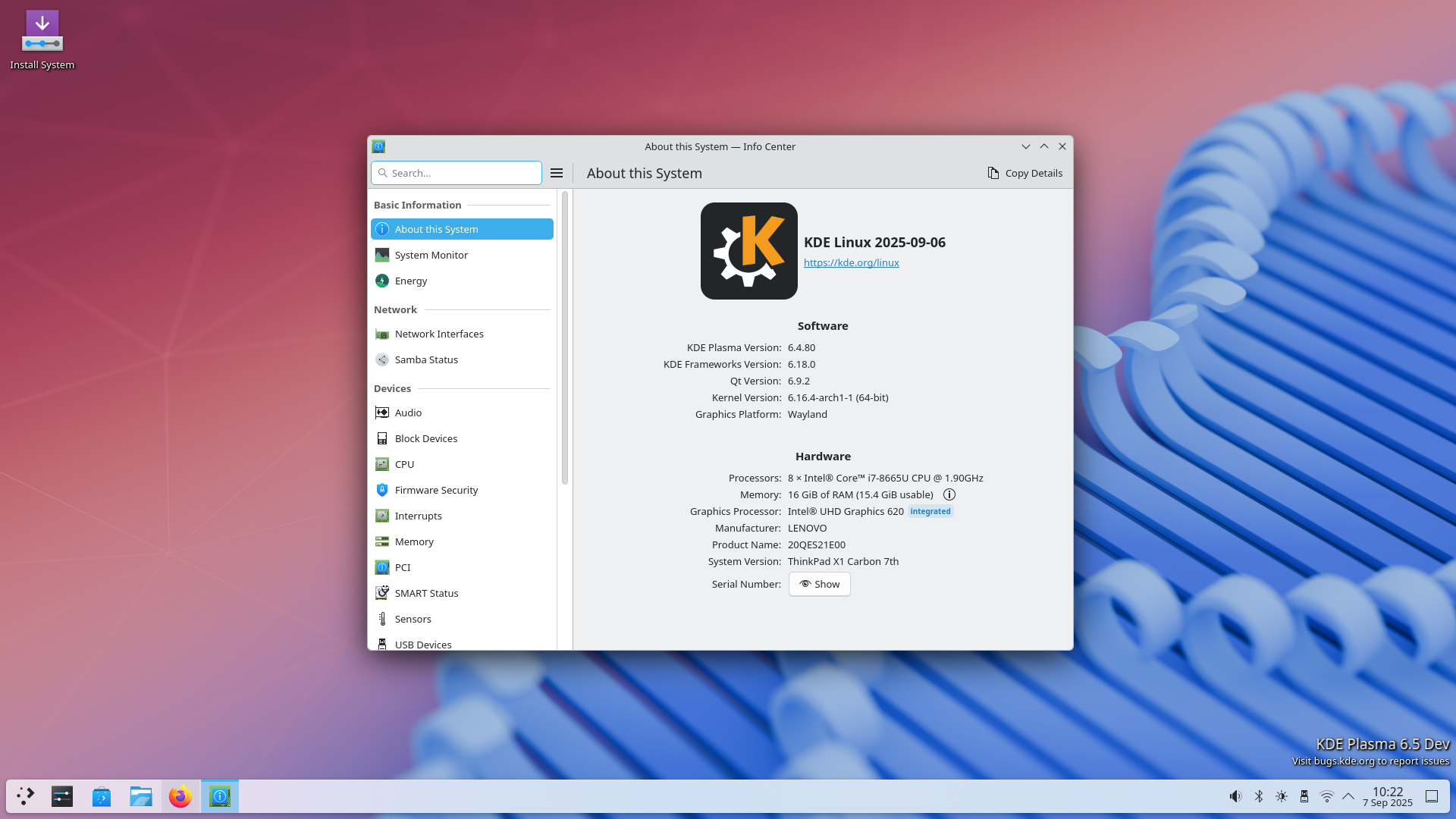
Task: Click the Firmware Security shield icon
Action: coord(382,490)
